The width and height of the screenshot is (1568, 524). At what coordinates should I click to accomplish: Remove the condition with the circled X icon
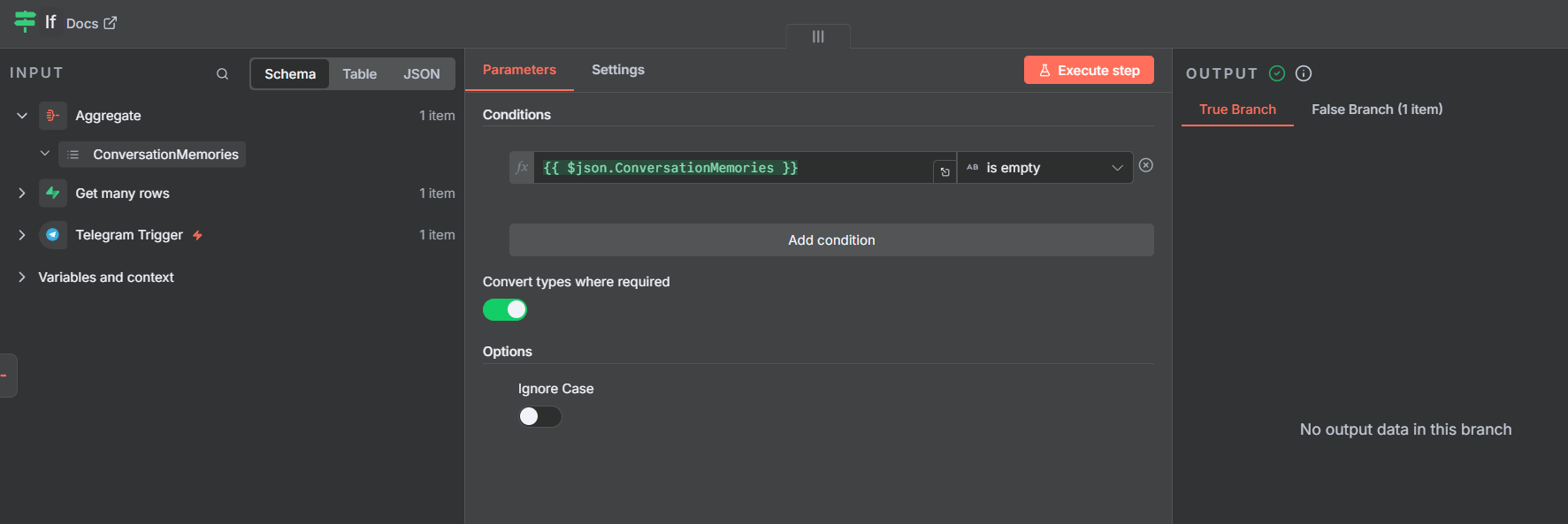pyautogui.click(x=1145, y=165)
